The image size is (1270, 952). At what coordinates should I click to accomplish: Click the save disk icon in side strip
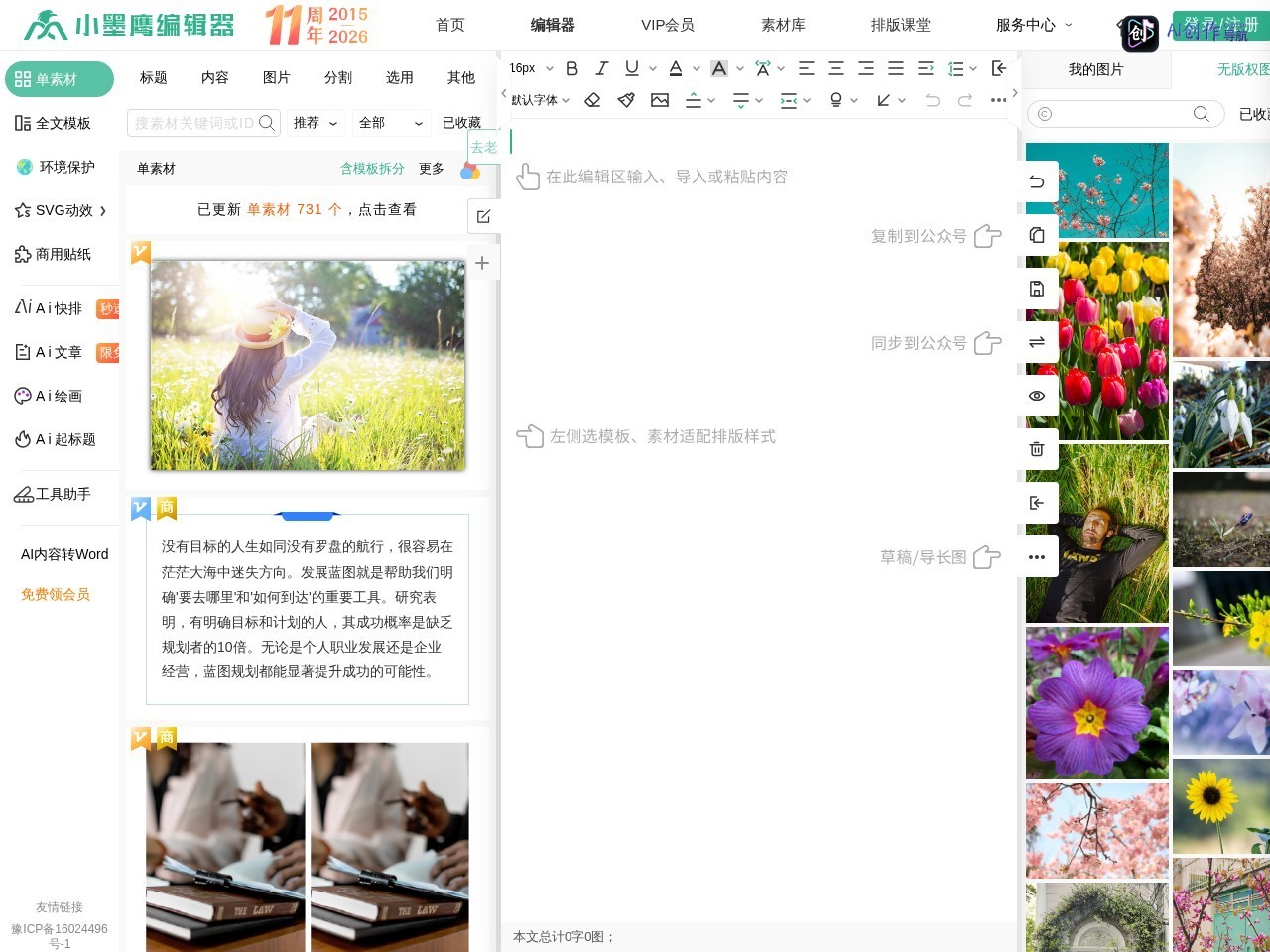1037,289
